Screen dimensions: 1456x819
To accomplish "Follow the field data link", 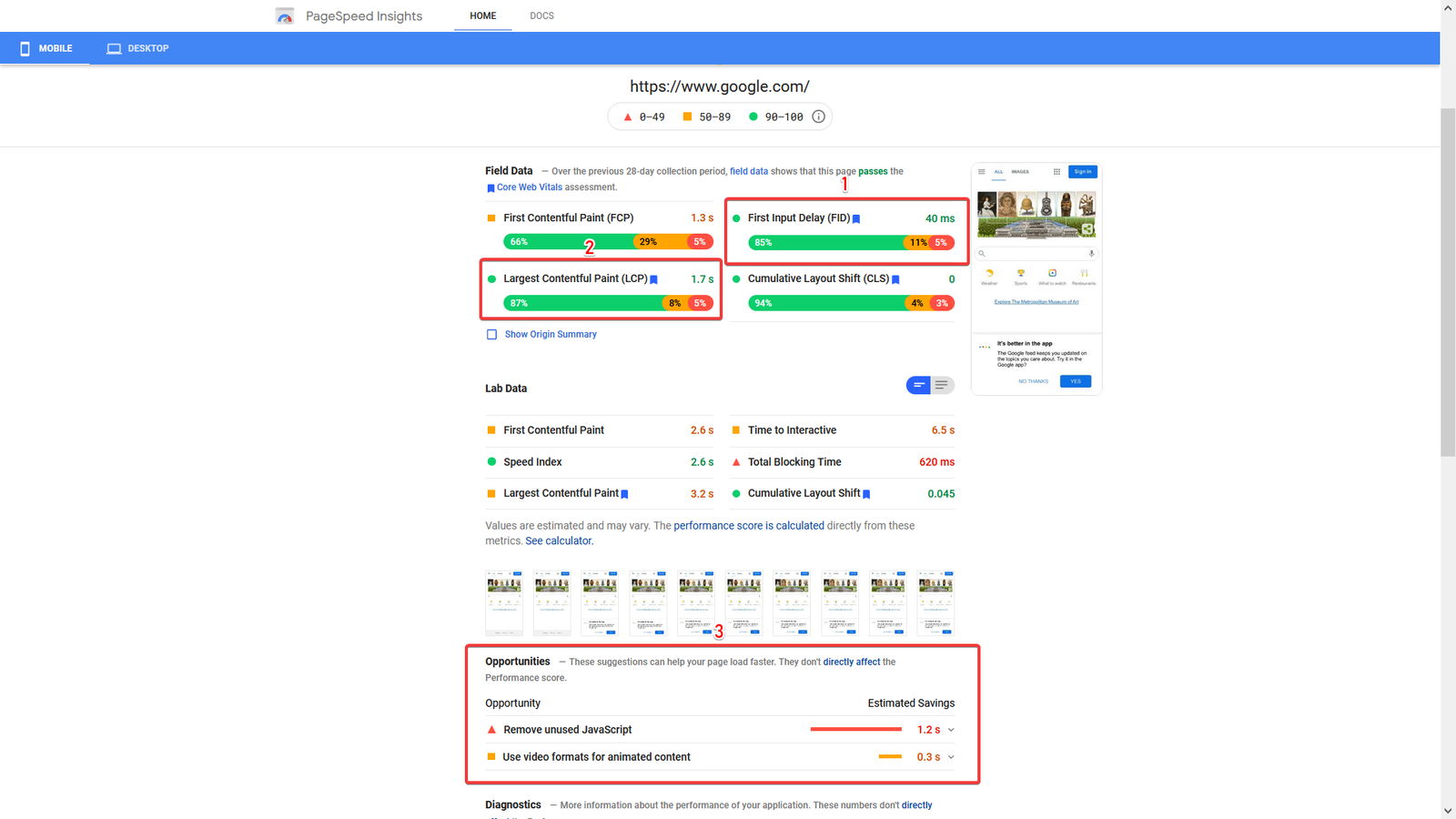I will (749, 171).
